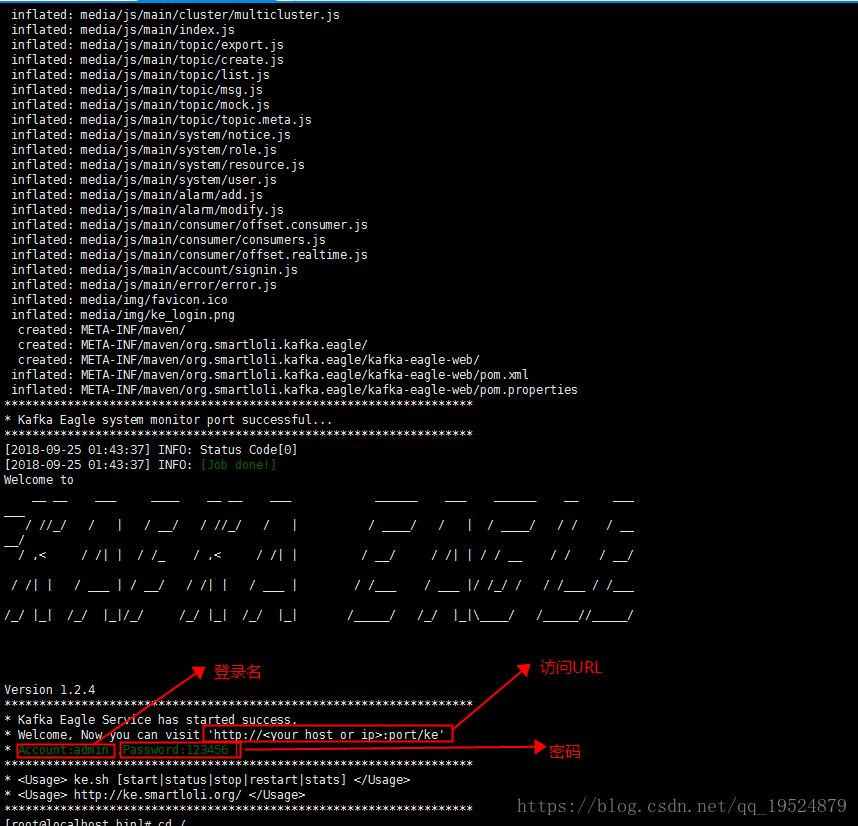Image resolution: width=858 pixels, height=826 pixels.
Task: Click the line 'inflated: media/img/favicon.ico'
Action: click(x=119, y=300)
